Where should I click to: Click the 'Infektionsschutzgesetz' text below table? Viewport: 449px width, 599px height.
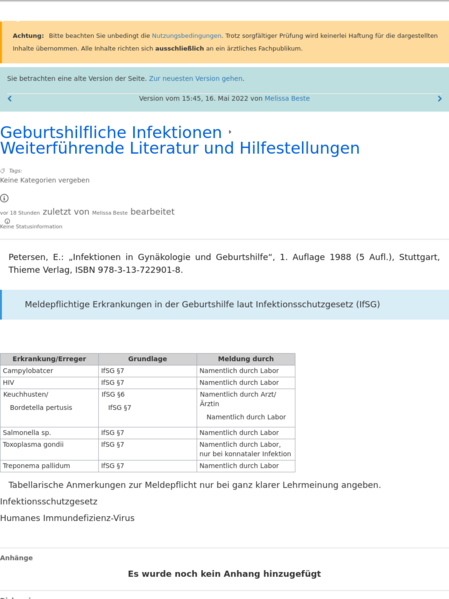point(49,502)
